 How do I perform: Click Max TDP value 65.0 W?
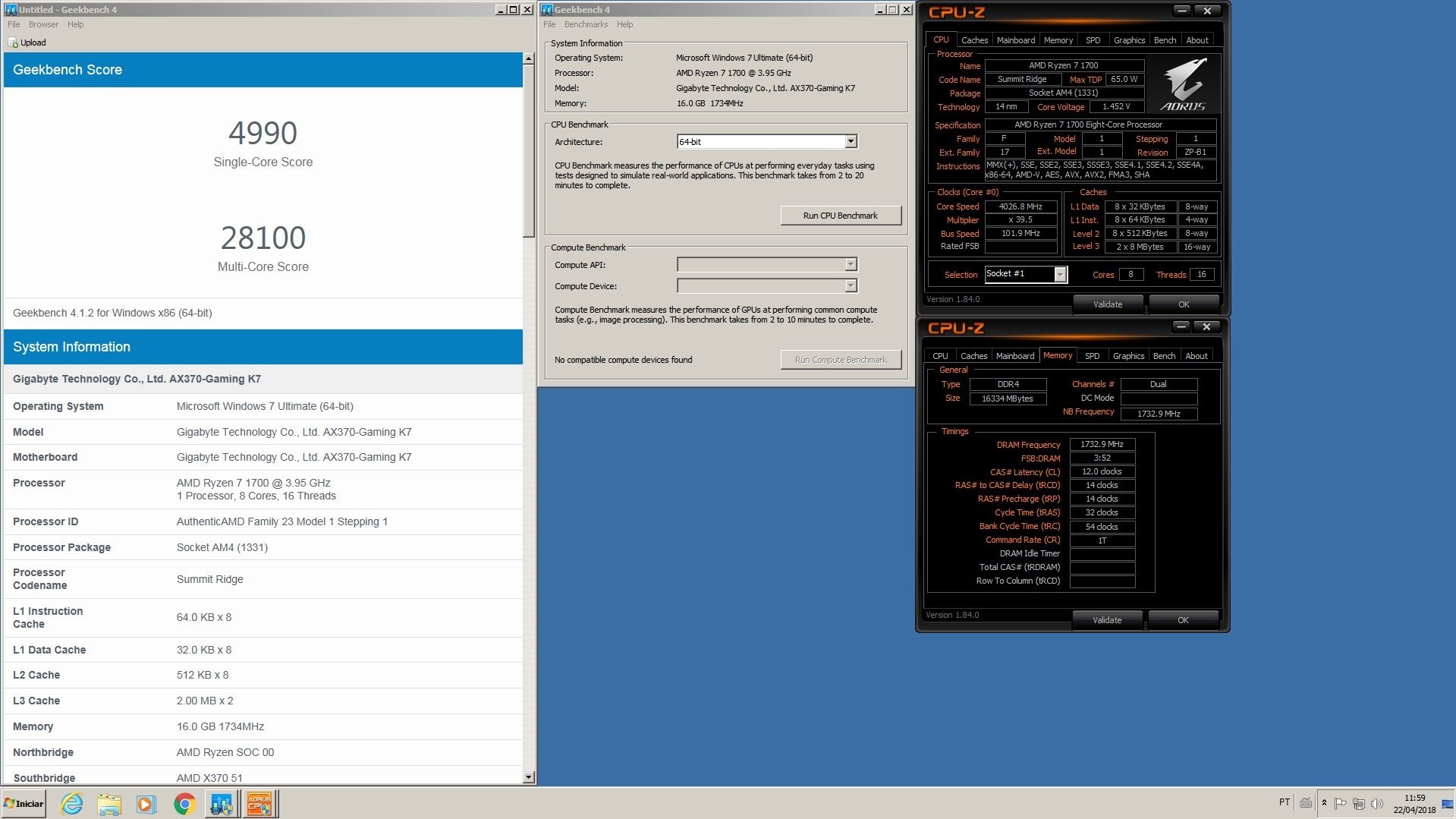(1124, 80)
